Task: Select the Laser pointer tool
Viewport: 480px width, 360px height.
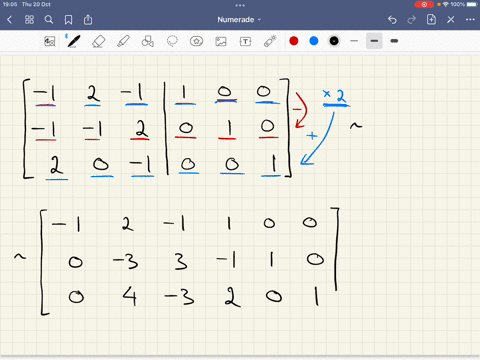Action: click(270, 41)
